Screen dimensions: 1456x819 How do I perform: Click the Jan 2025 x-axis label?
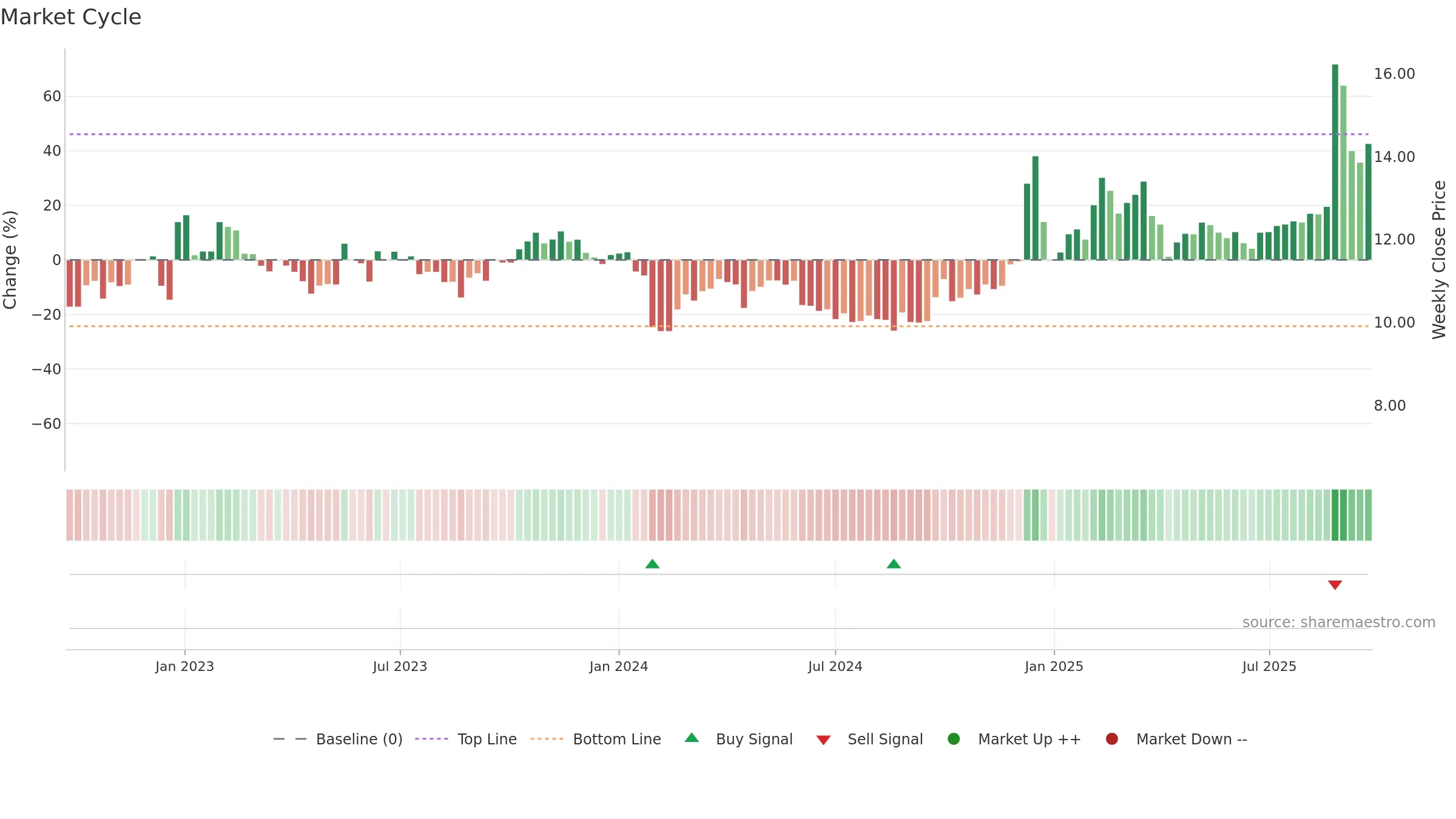(x=1054, y=666)
